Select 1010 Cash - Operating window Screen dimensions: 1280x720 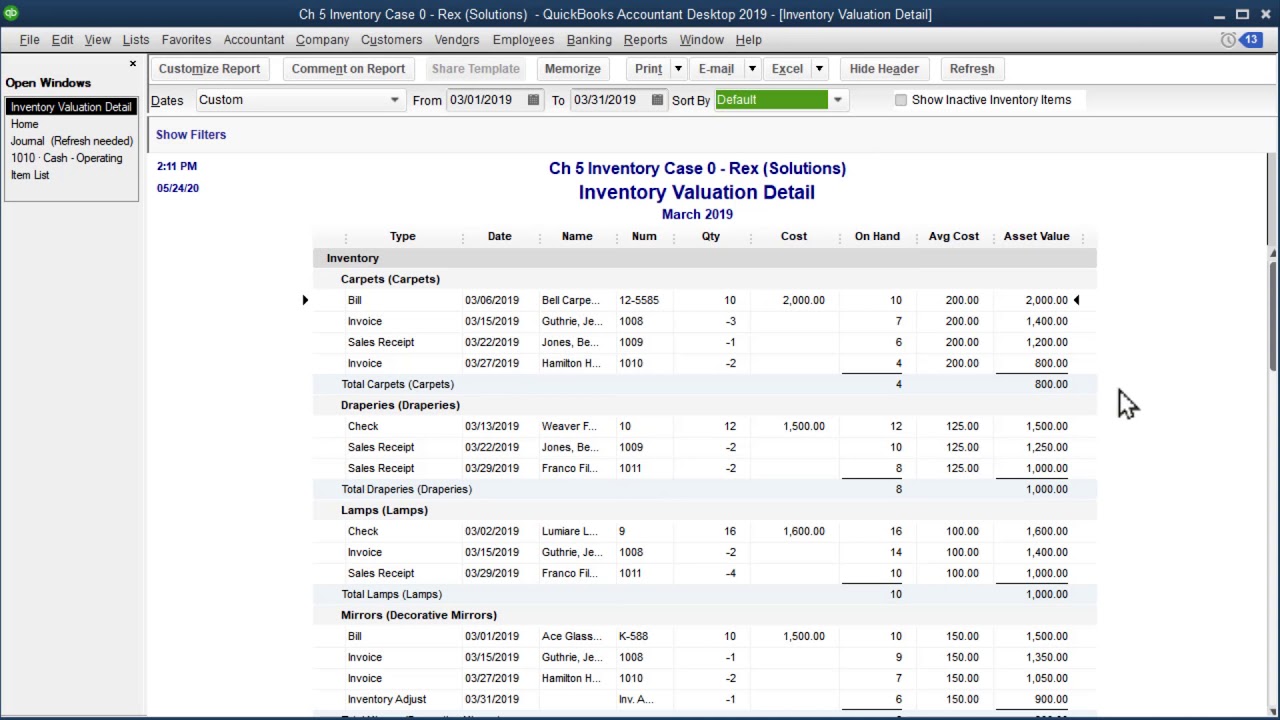(x=67, y=158)
